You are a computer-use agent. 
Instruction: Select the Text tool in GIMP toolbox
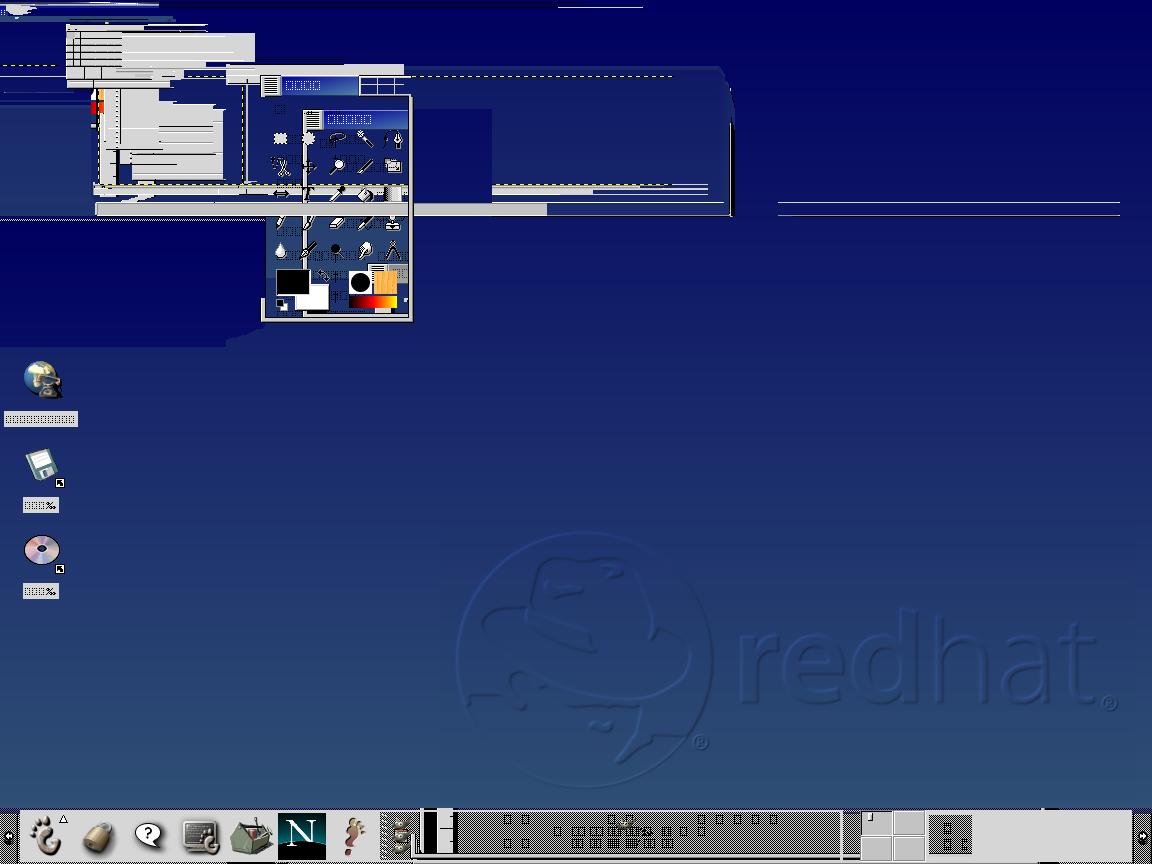pos(308,194)
